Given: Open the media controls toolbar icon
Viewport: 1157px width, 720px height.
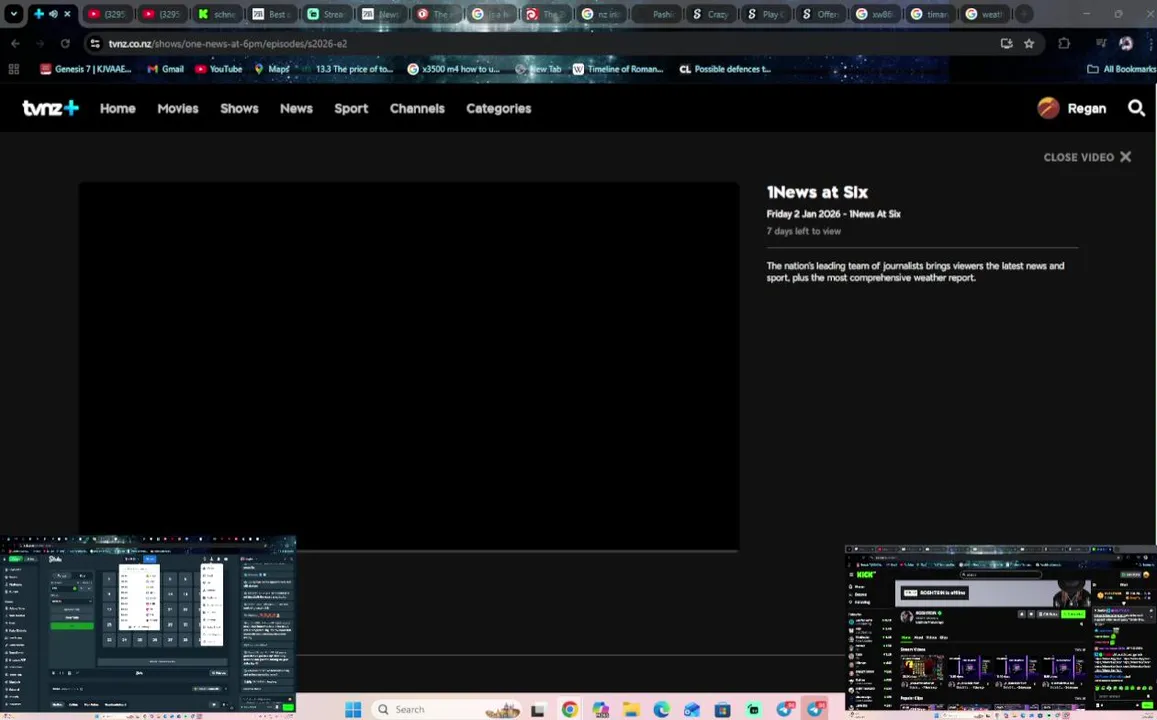Looking at the screenshot, I should click(1101, 44).
